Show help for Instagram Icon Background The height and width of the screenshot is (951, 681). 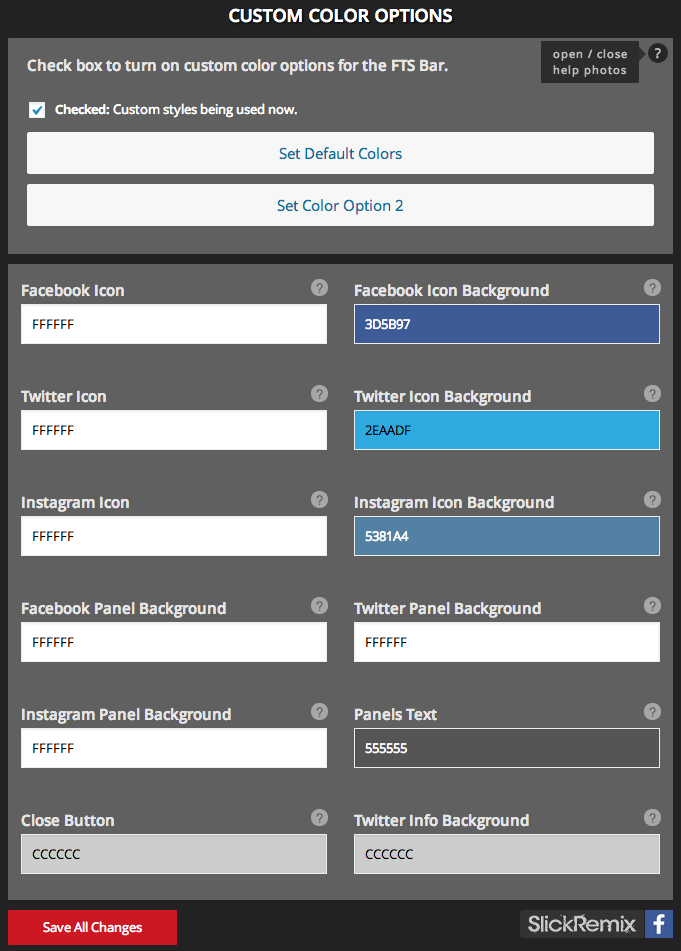click(x=652, y=500)
